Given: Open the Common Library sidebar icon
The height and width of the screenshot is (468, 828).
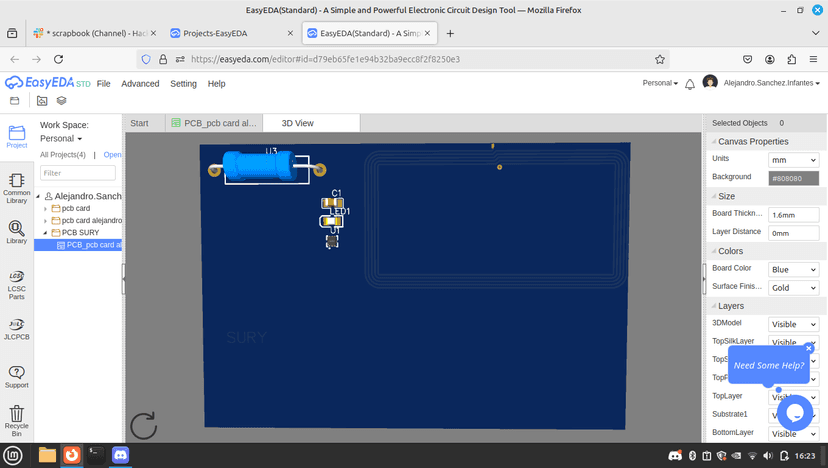Looking at the screenshot, I should click(16, 188).
